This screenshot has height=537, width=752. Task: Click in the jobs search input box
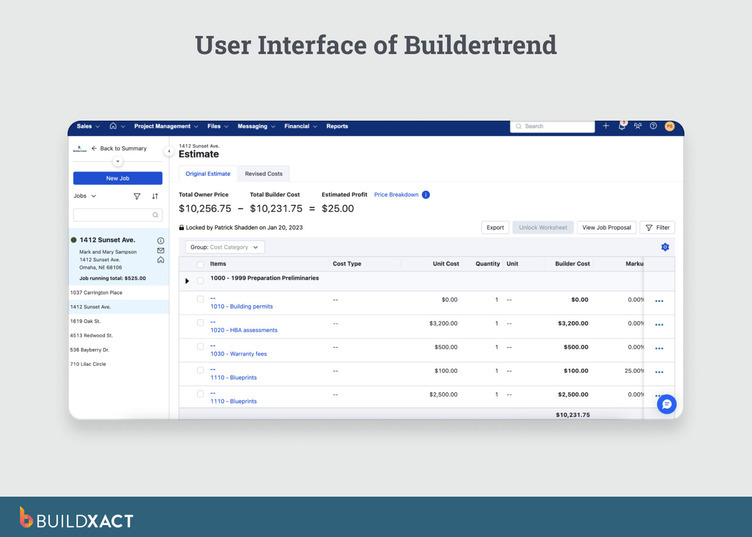point(118,215)
